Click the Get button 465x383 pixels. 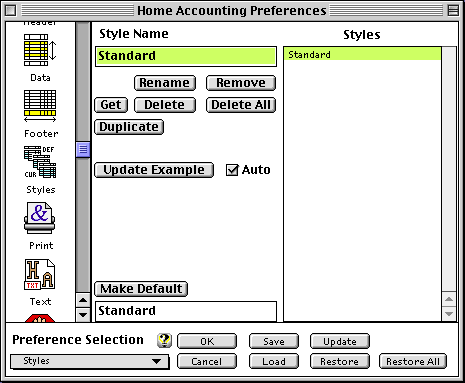[x=111, y=105]
